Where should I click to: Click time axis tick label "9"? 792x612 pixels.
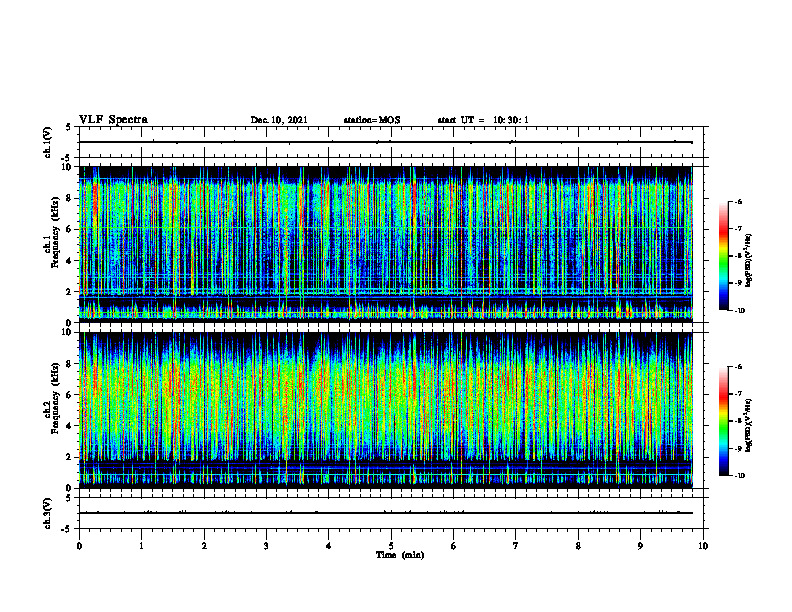pyautogui.click(x=640, y=546)
